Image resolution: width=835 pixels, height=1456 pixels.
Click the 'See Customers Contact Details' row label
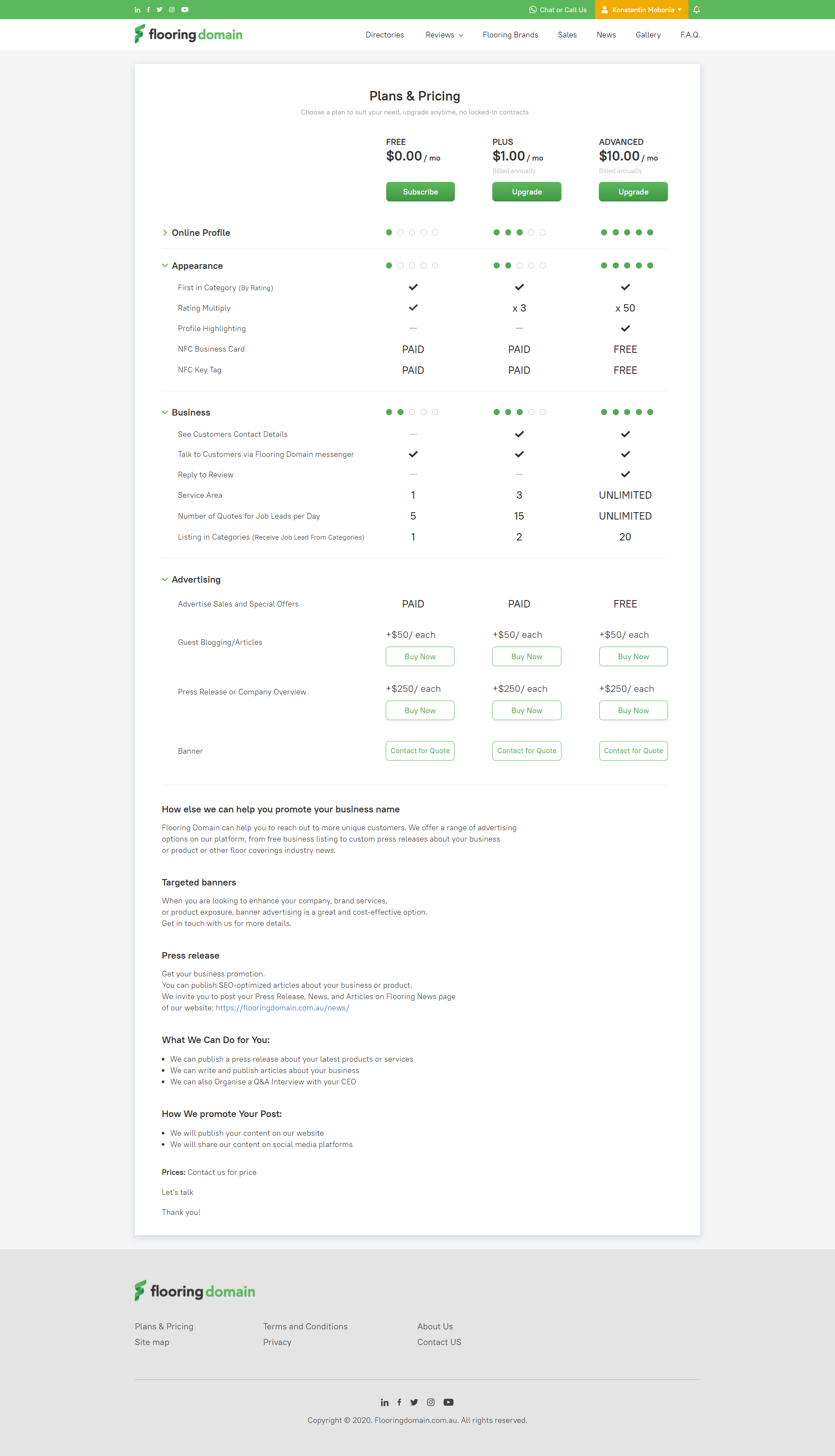(232, 434)
